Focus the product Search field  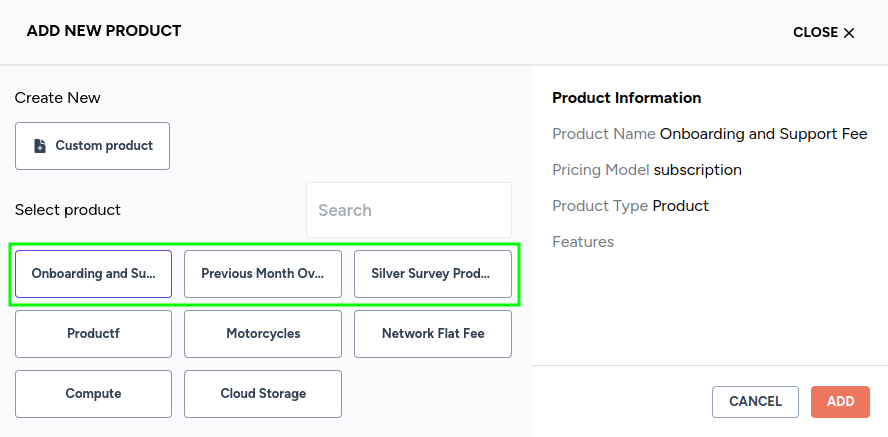[408, 210]
